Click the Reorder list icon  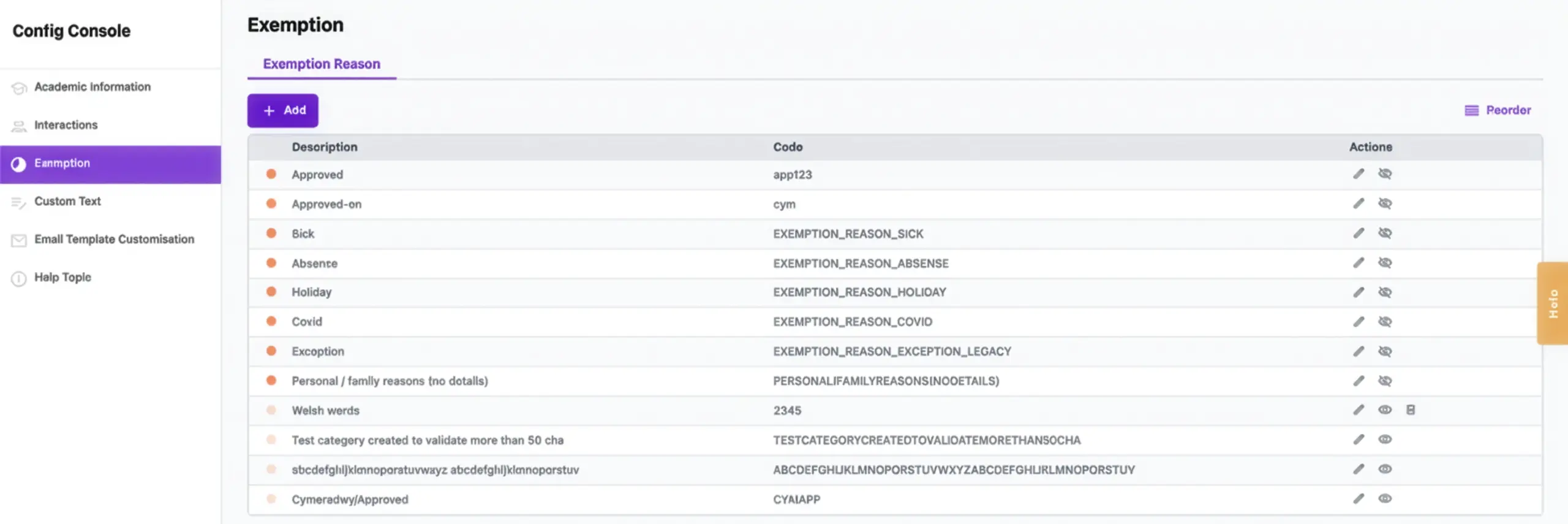(1471, 110)
